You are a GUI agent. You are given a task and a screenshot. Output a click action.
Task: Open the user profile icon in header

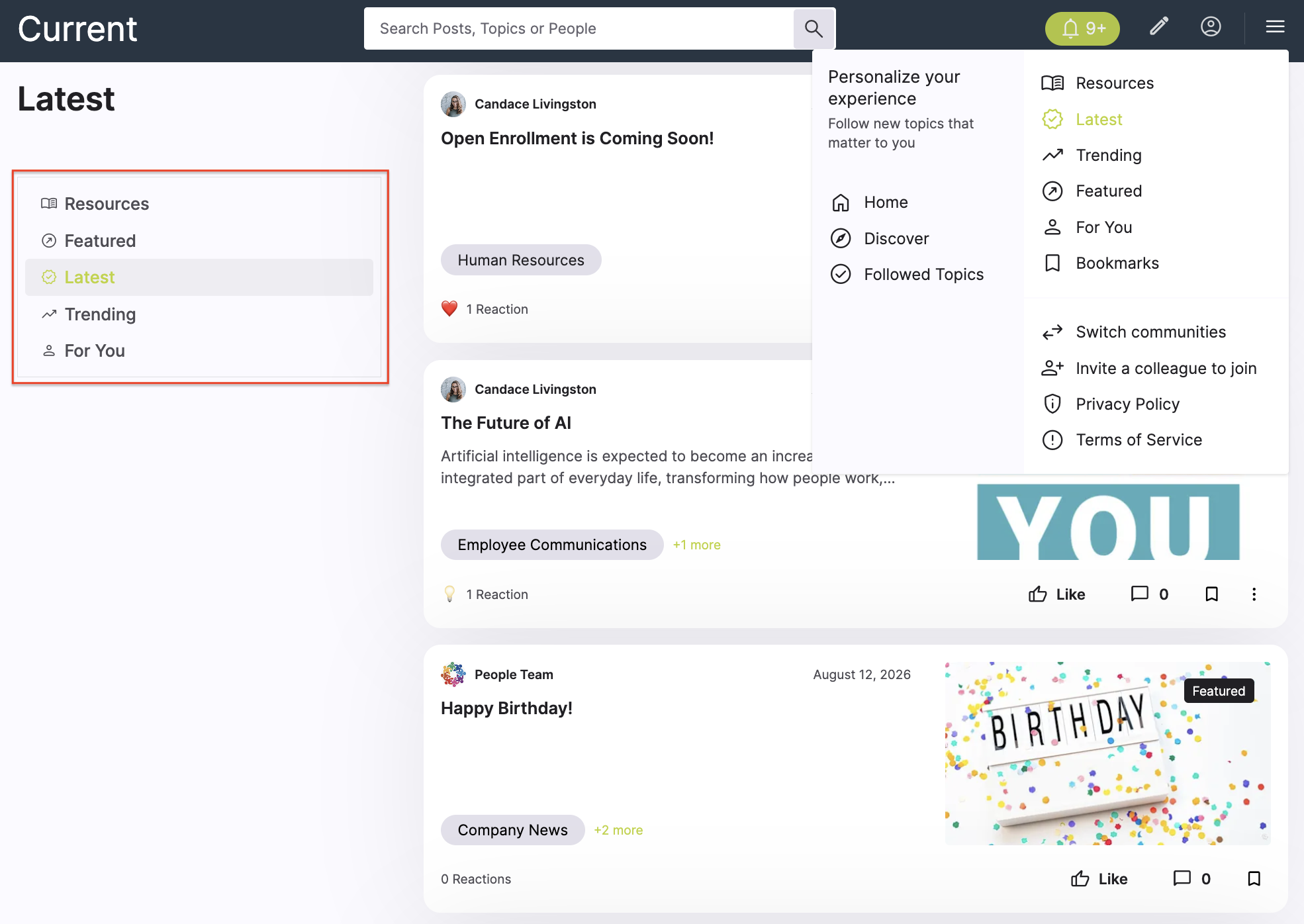(1211, 26)
